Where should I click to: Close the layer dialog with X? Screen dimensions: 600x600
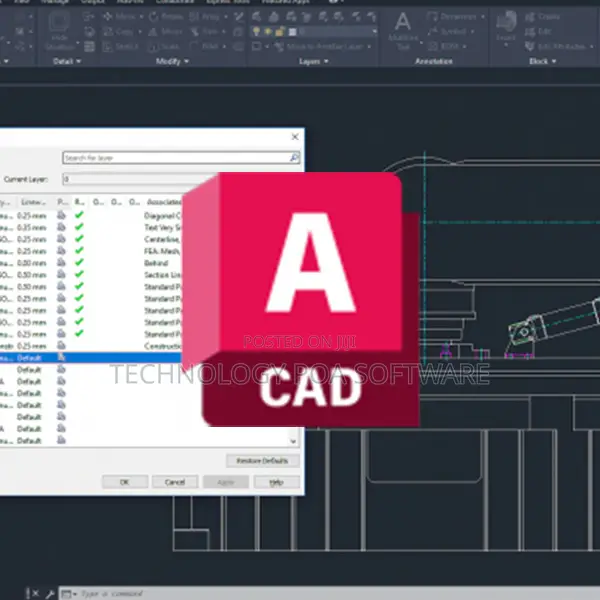pos(295,137)
